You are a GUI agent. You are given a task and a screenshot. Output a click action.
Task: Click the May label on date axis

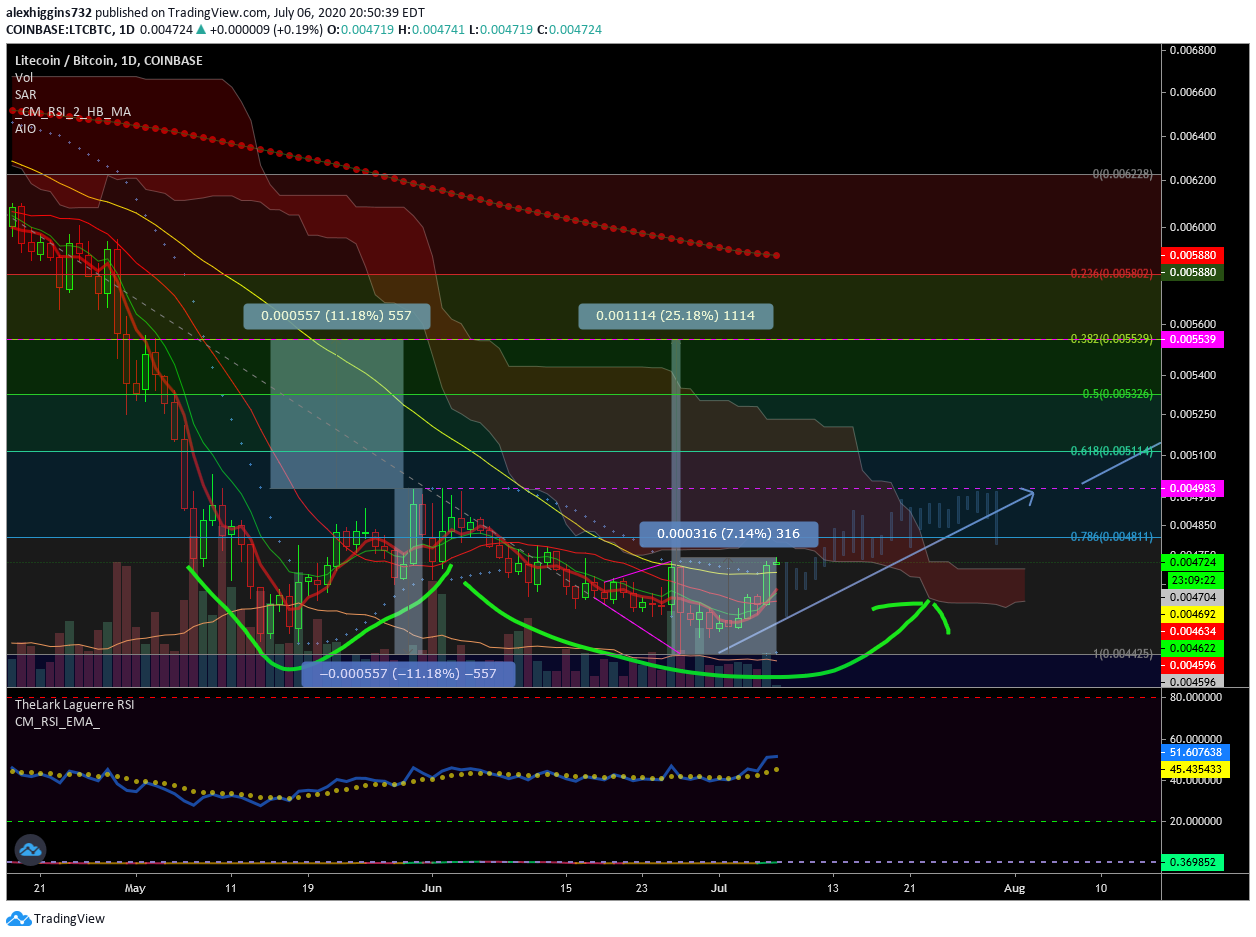pyautogui.click(x=137, y=887)
